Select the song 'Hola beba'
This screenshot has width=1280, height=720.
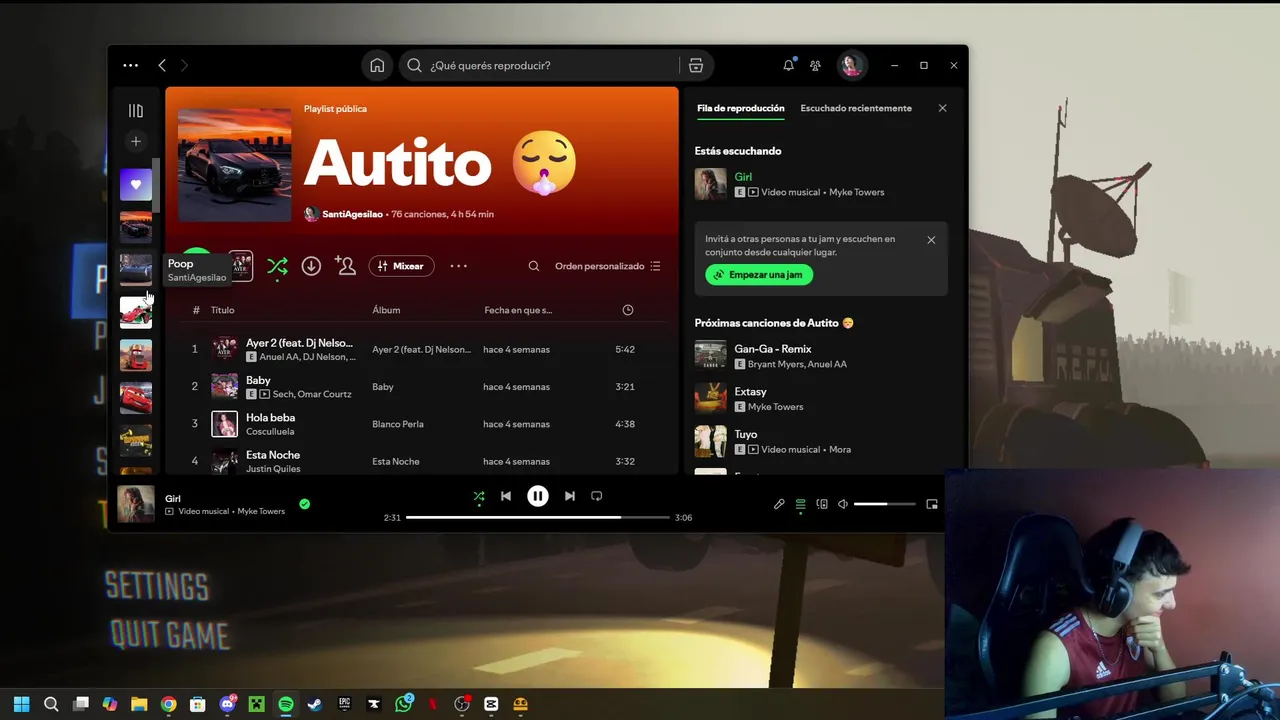[x=420, y=424]
